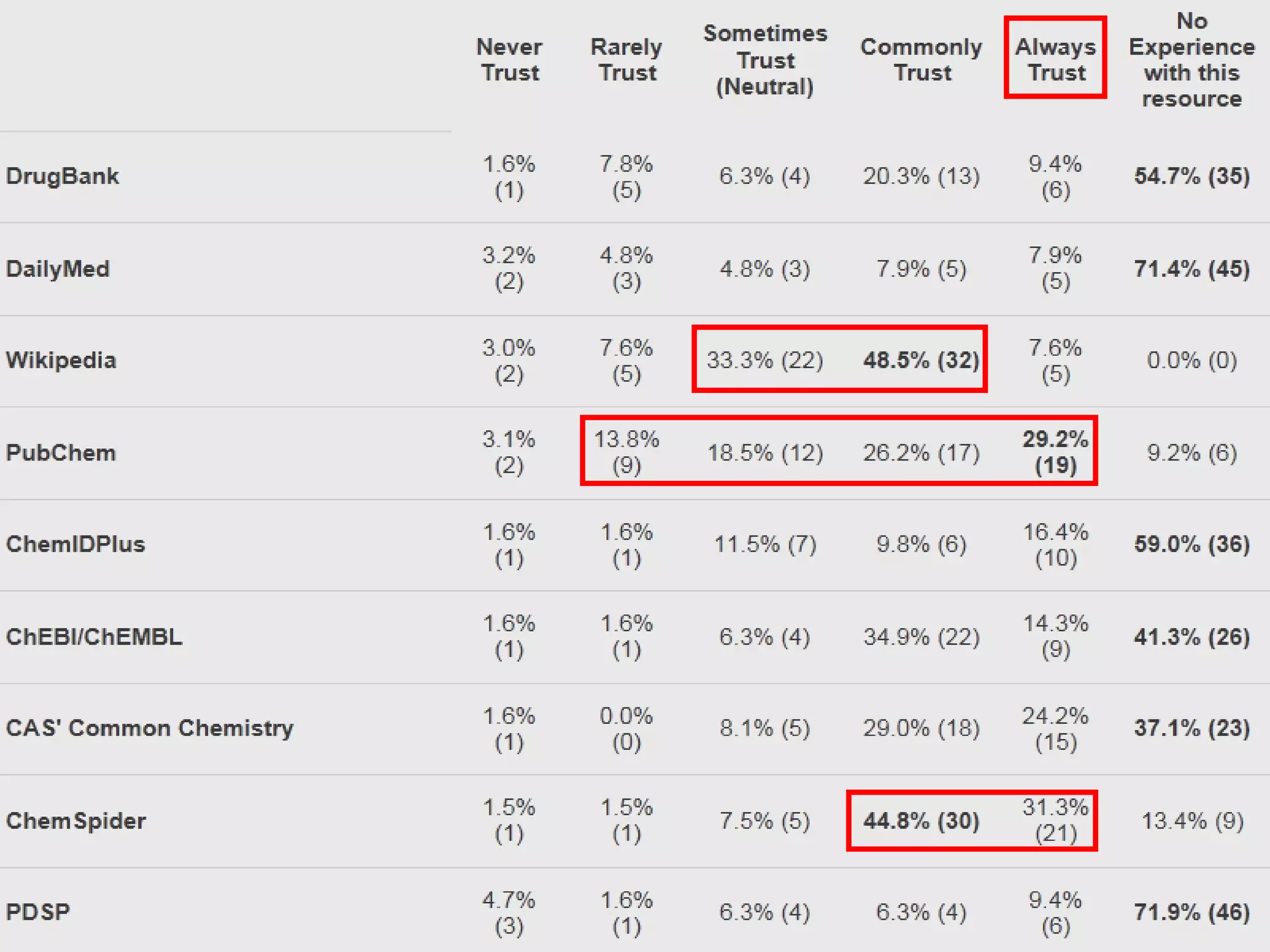Select the CAS' Common Chemistry row label
The image size is (1270, 952).
[149, 728]
